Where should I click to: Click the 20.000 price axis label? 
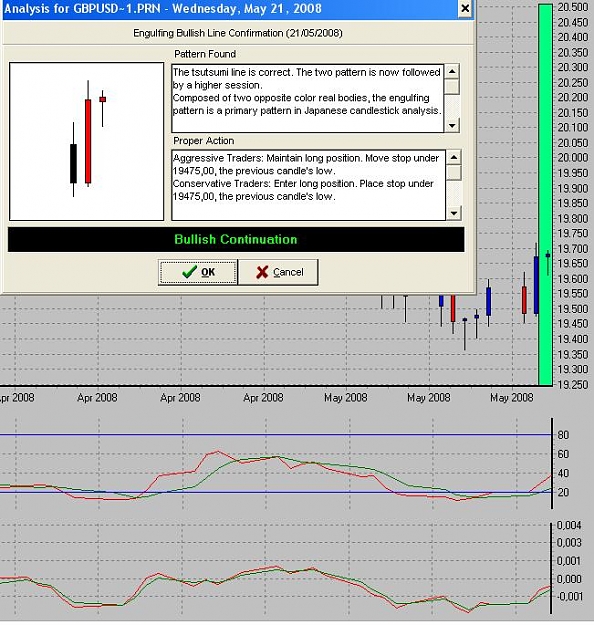coord(573,158)
